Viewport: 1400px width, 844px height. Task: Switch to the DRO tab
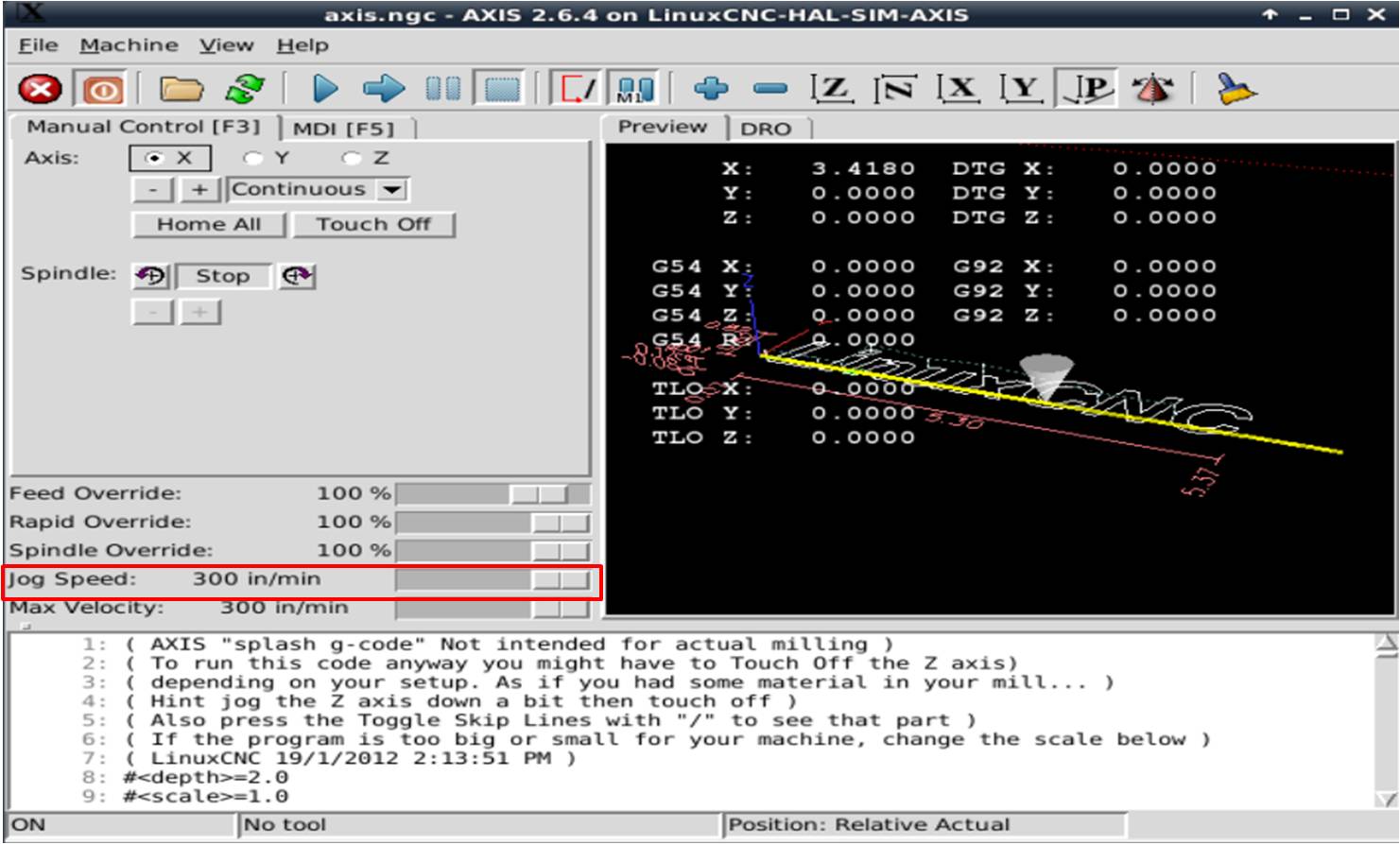coord(766,129)
